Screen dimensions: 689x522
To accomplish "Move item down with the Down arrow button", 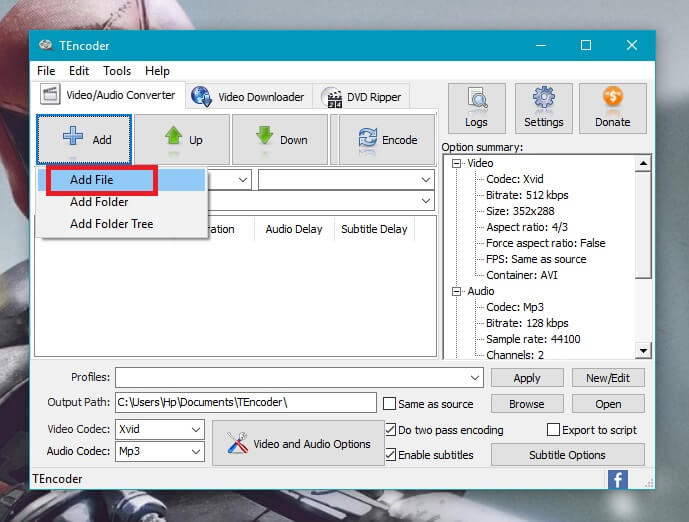I will (280, 139).
